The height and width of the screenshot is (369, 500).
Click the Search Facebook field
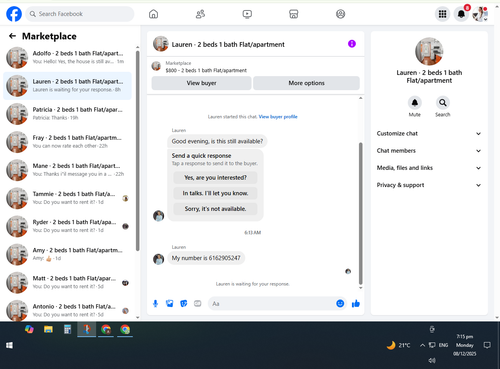pyautogui.click(x=80, y=14)
